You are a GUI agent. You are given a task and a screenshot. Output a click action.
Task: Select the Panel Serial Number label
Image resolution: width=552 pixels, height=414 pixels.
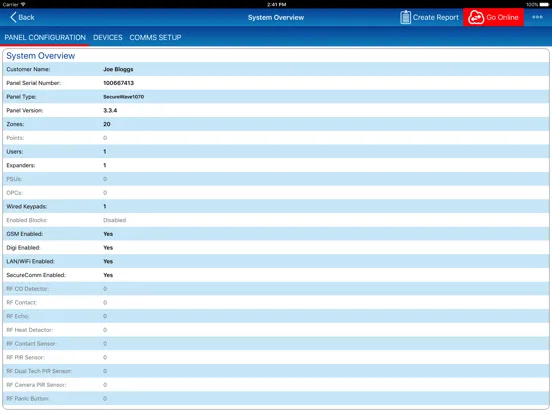tap(33, 83)
